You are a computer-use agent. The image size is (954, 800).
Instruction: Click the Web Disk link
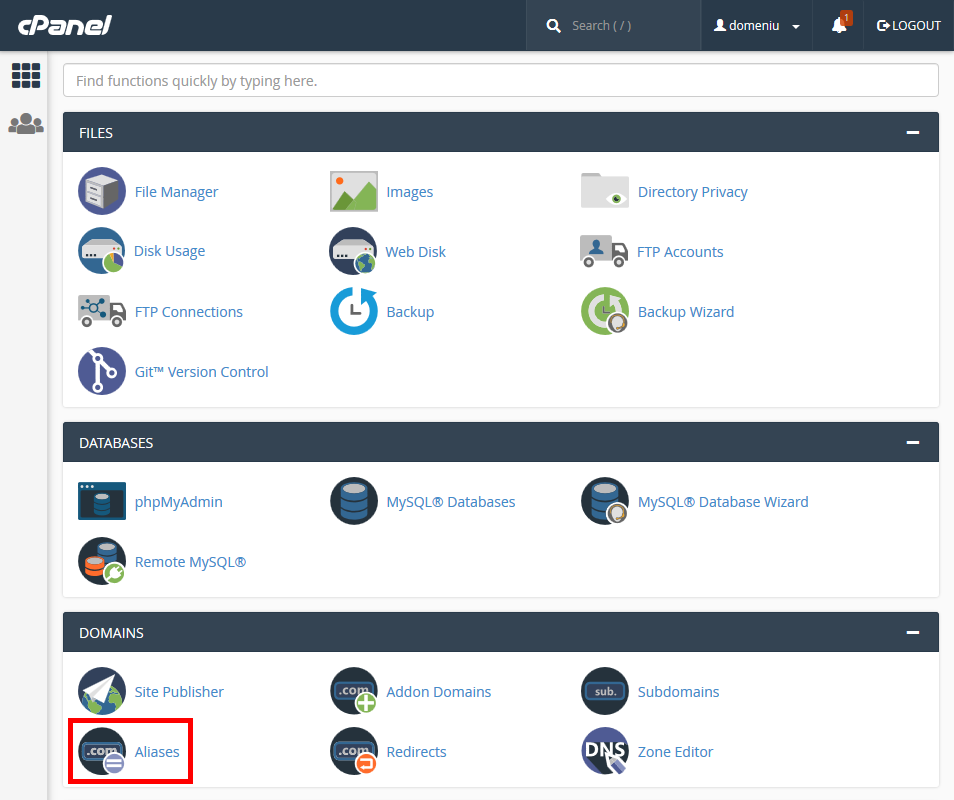(416, 252)
